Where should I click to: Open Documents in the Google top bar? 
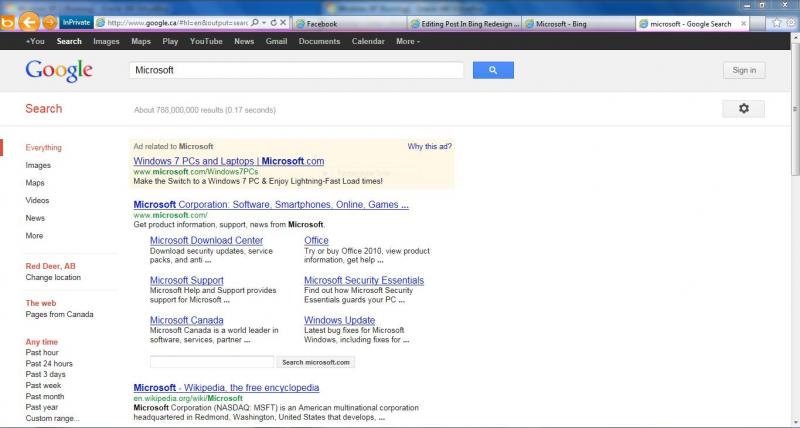pos(319,41)
